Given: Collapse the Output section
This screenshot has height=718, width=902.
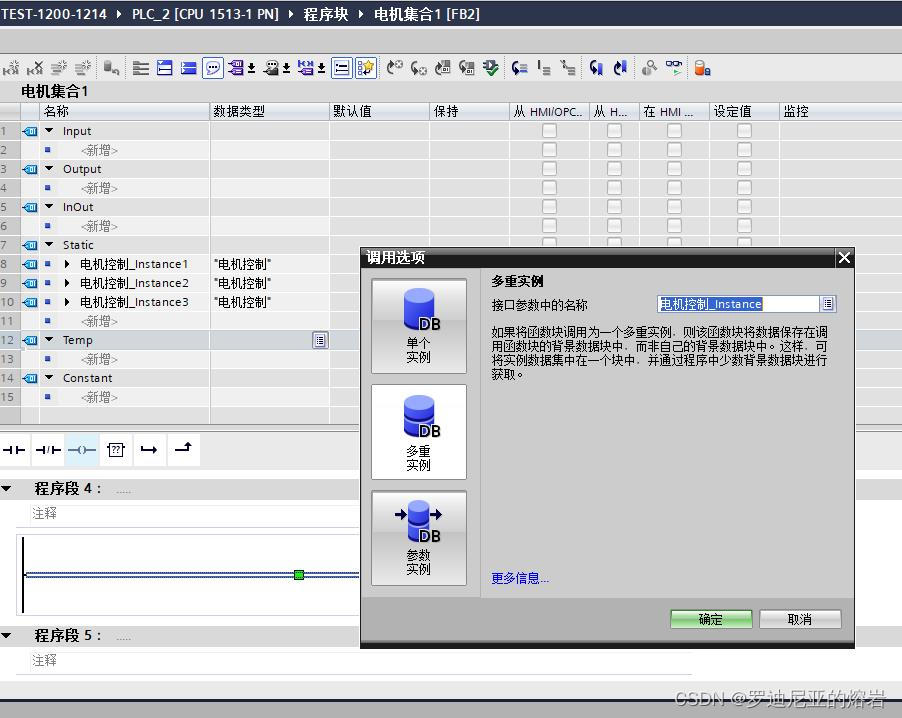Looking at the screenshot, I should click(49, 169).
